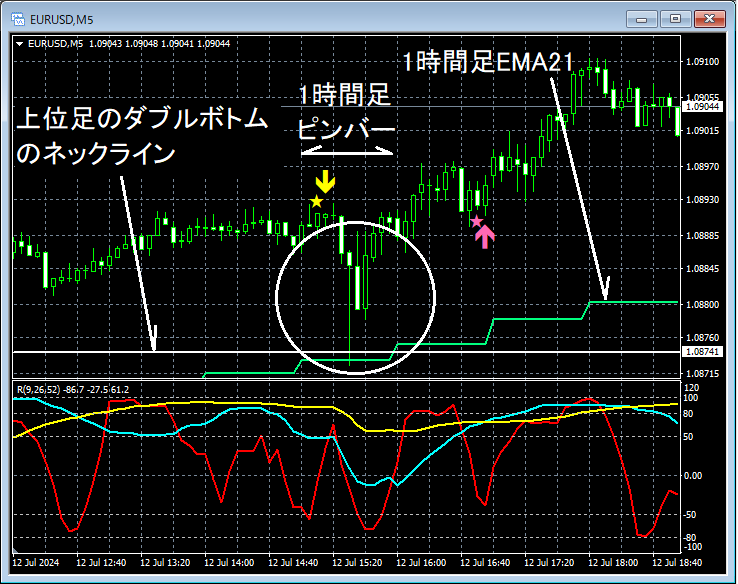
Task: Click the yellow star sell signal marker
Action: [316, 202]
